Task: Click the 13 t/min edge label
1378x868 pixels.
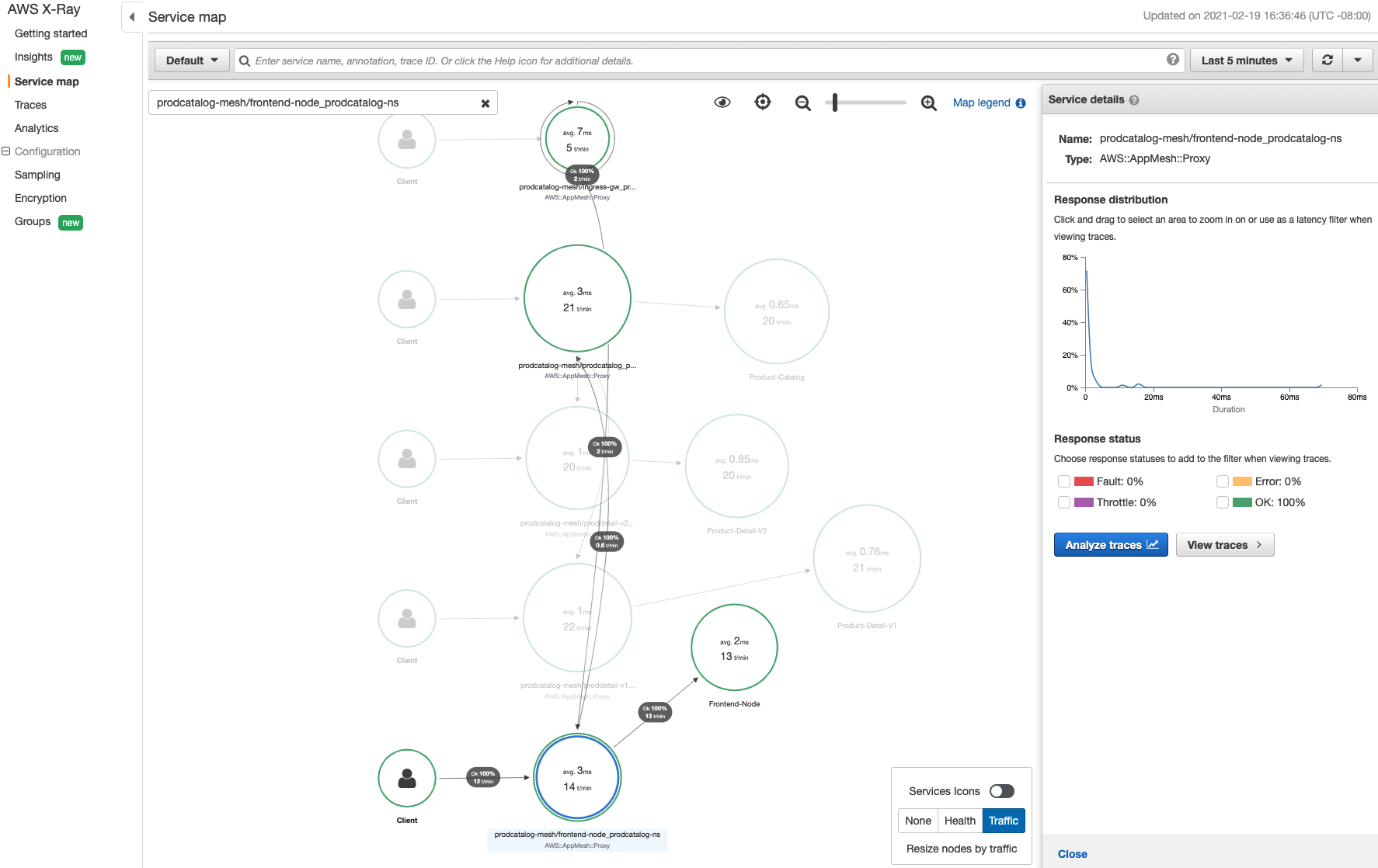Action: pos(655,712)
